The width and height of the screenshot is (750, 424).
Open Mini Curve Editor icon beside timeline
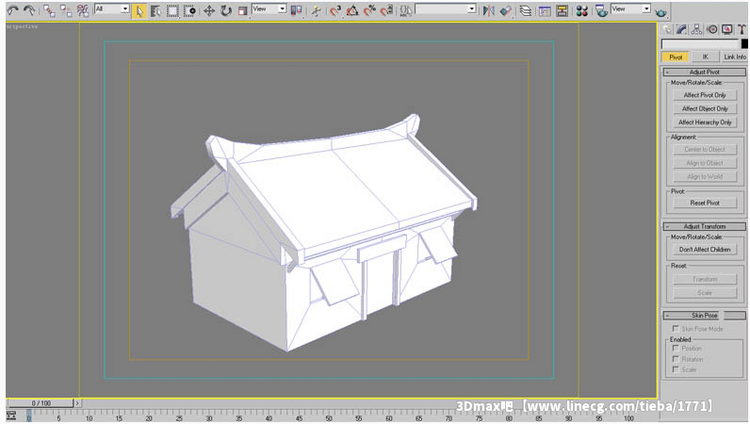click(x=11, y=416)
